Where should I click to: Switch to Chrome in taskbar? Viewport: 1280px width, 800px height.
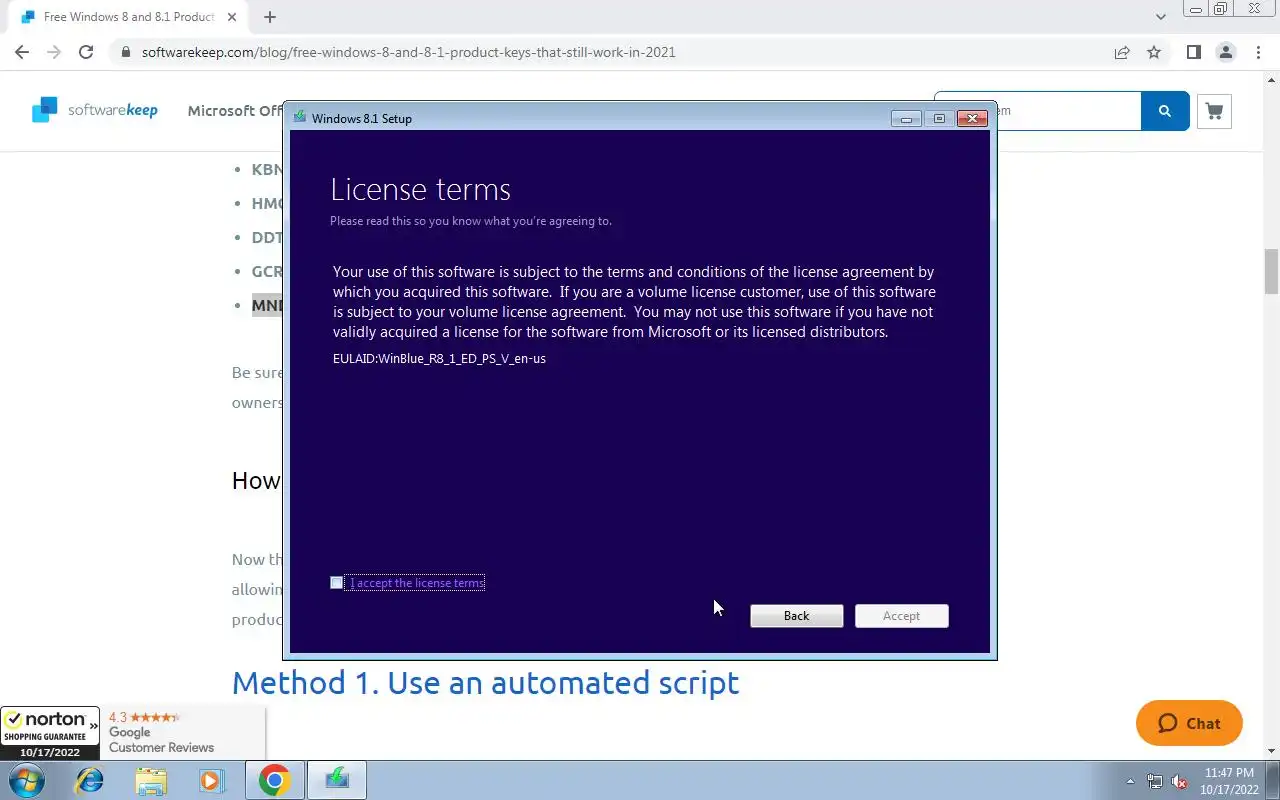coord(275,780)
